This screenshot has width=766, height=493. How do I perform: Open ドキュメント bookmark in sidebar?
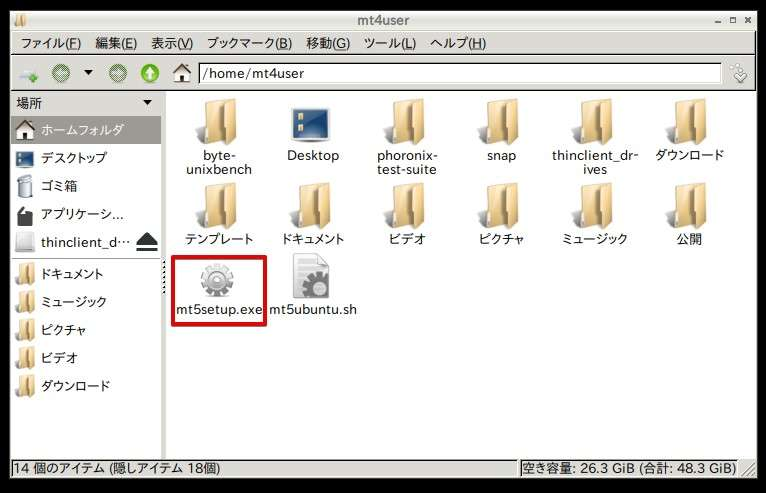click(x=86, y=274)
